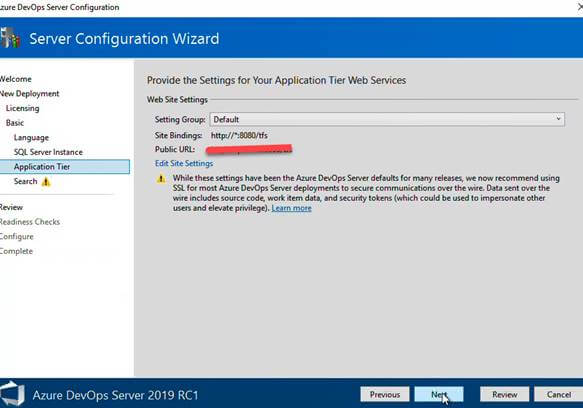Go to the New Deployment step
The width and height of the screenshot is (583, 408).
tap(29, 93)
